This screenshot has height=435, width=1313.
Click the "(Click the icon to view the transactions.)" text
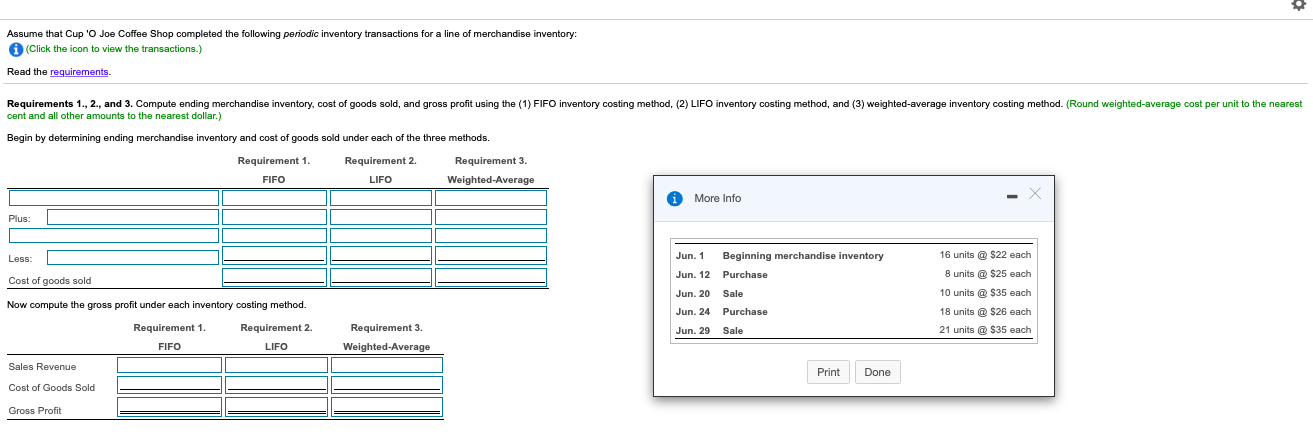pos(114,49)
